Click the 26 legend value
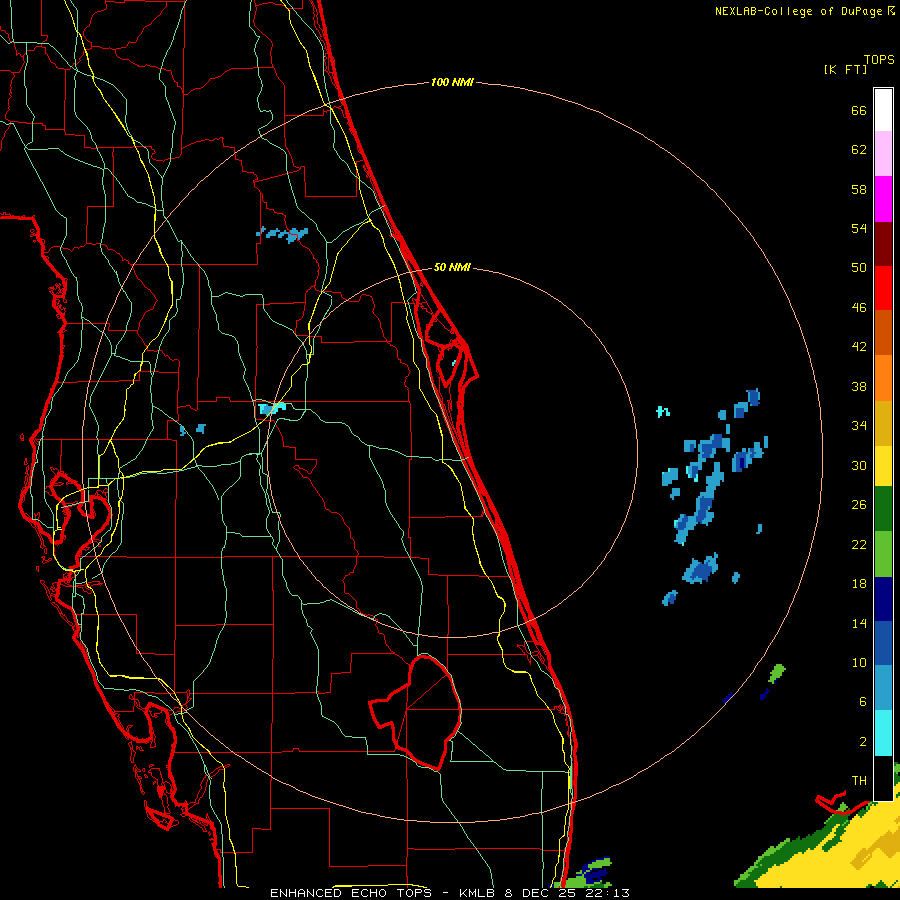Screen dimensions: 900x900 pos(859,505)
